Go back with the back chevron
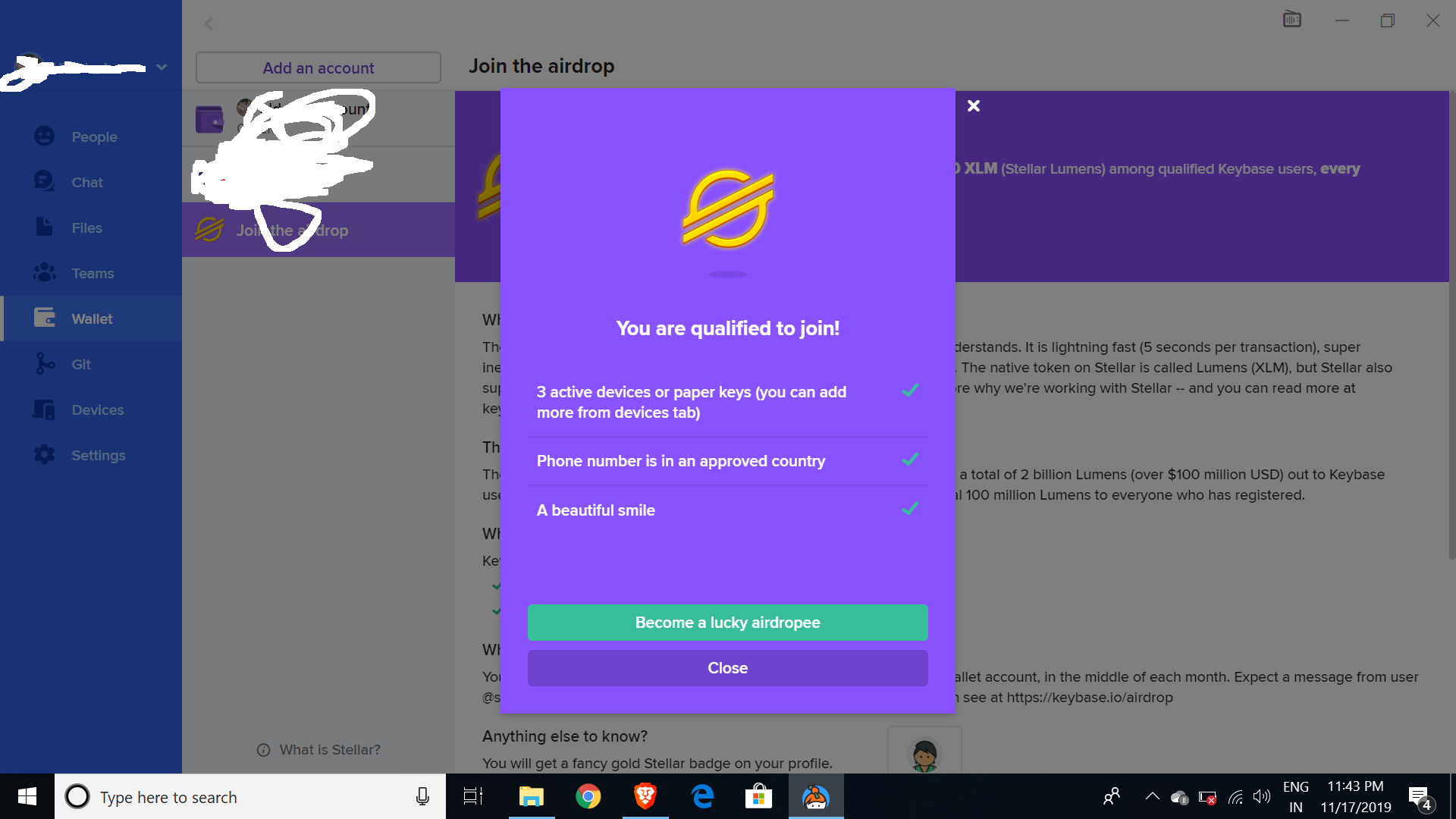 (209, 24)
